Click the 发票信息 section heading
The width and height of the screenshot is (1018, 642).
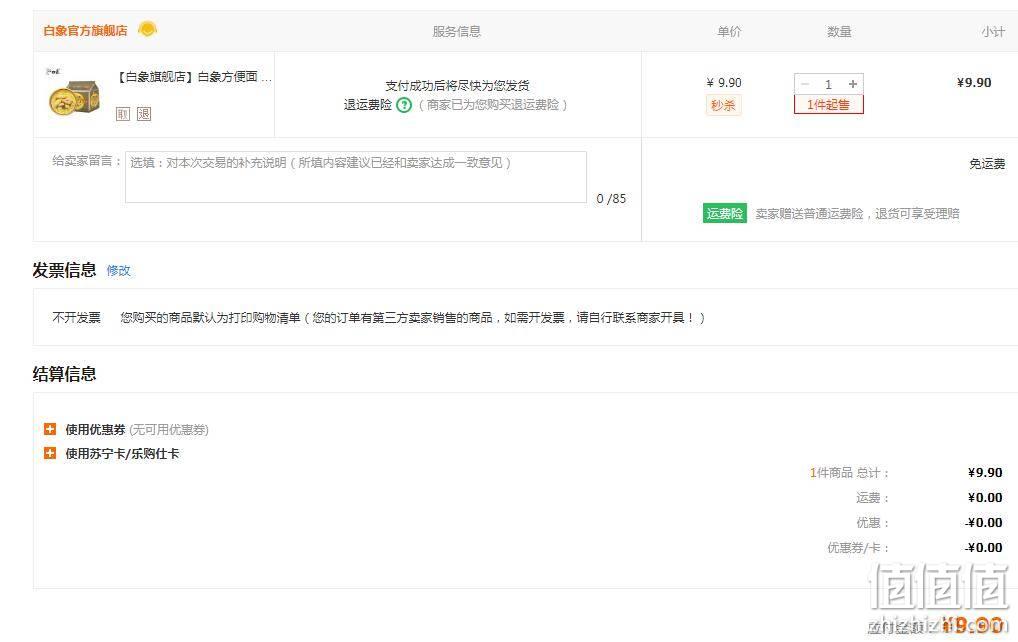coord(64,270)
